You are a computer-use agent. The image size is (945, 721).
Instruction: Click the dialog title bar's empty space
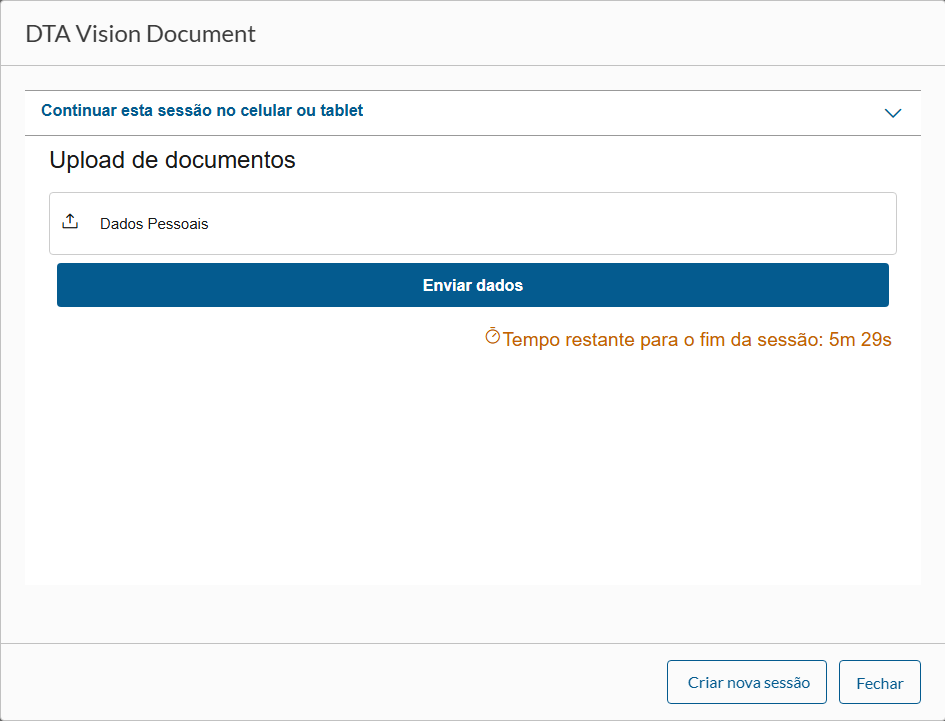[x=600, y=34]
